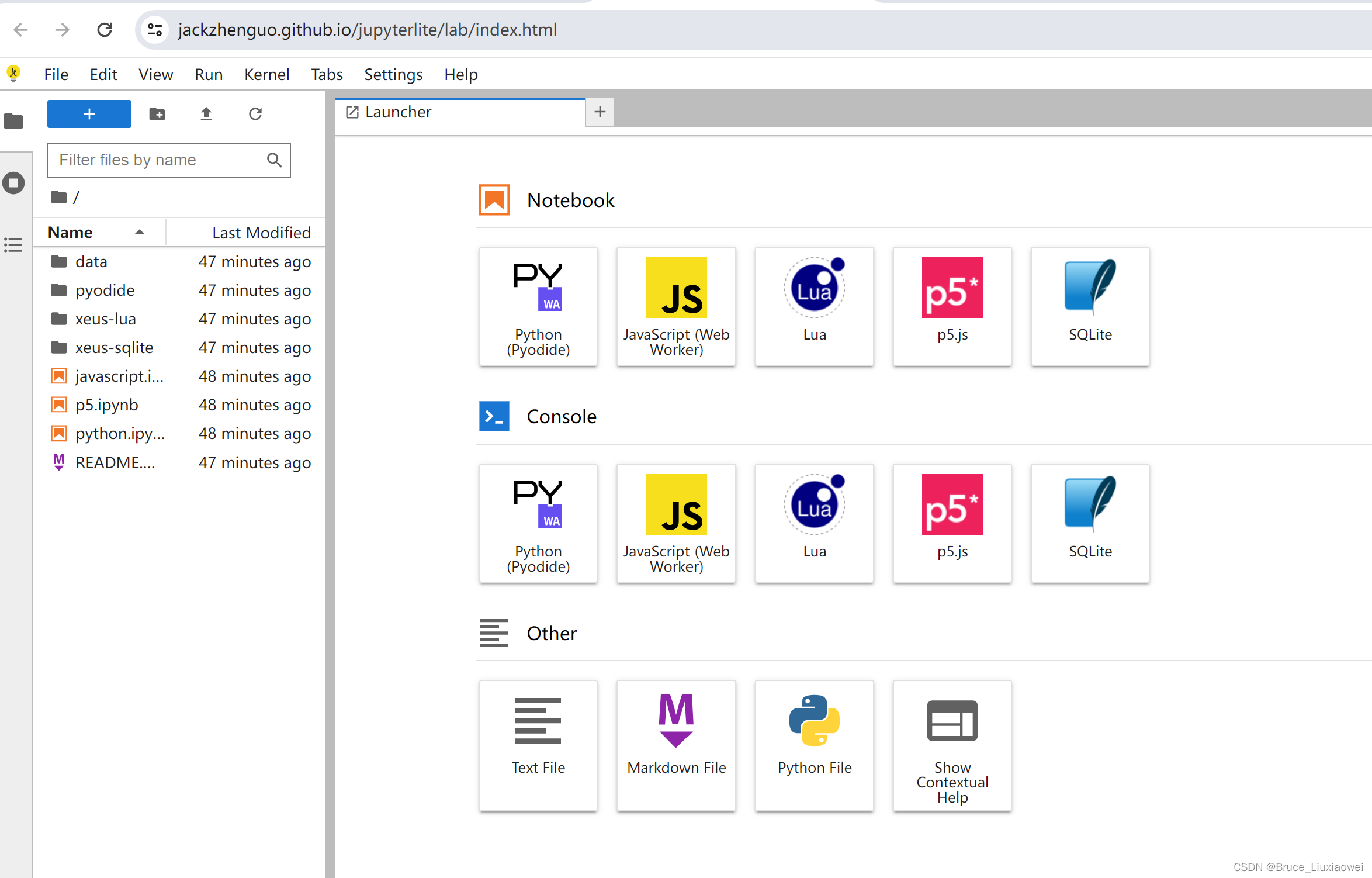Click the Upload Files icon

206,114
